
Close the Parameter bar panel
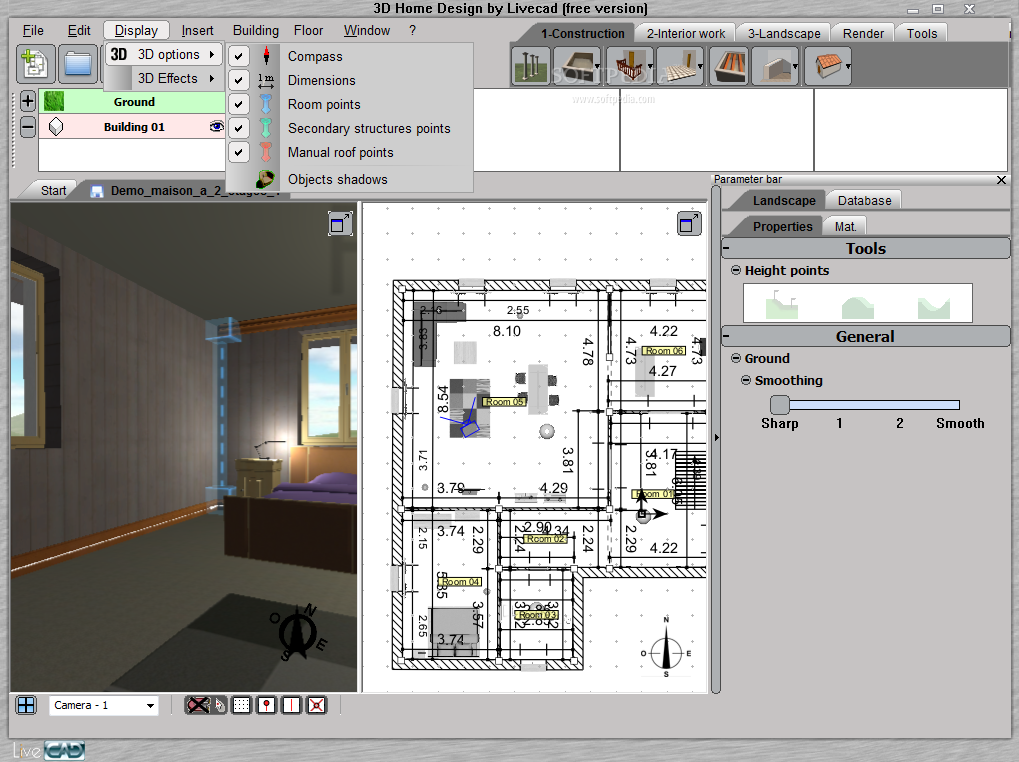coord(1001,180)
